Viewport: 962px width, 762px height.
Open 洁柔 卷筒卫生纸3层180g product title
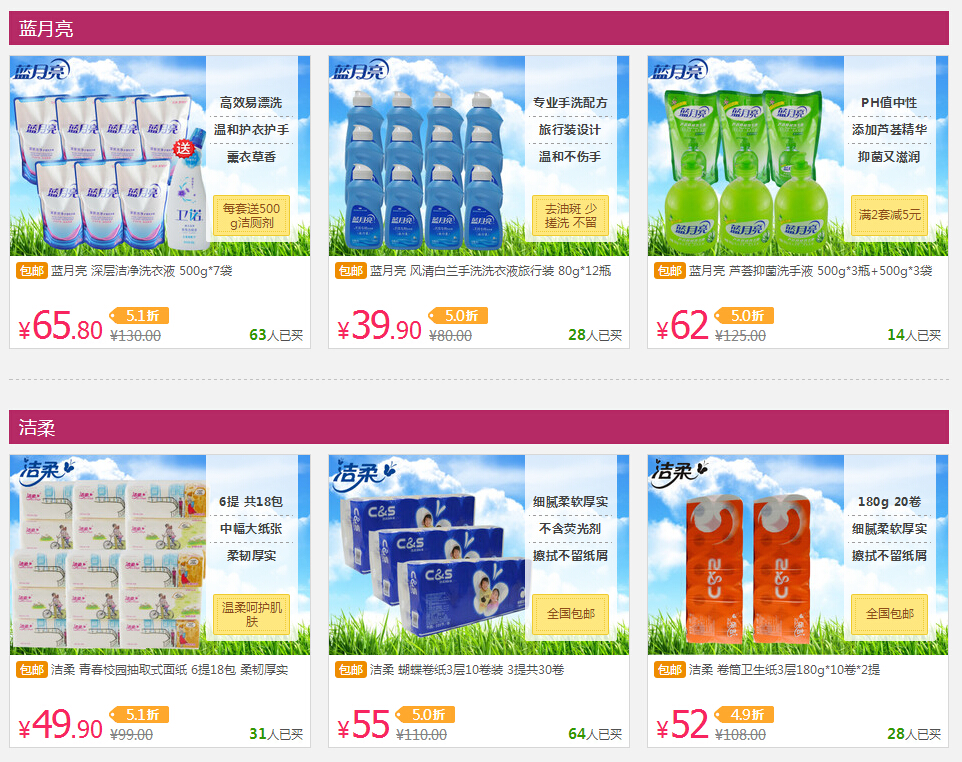pos(784,669)
